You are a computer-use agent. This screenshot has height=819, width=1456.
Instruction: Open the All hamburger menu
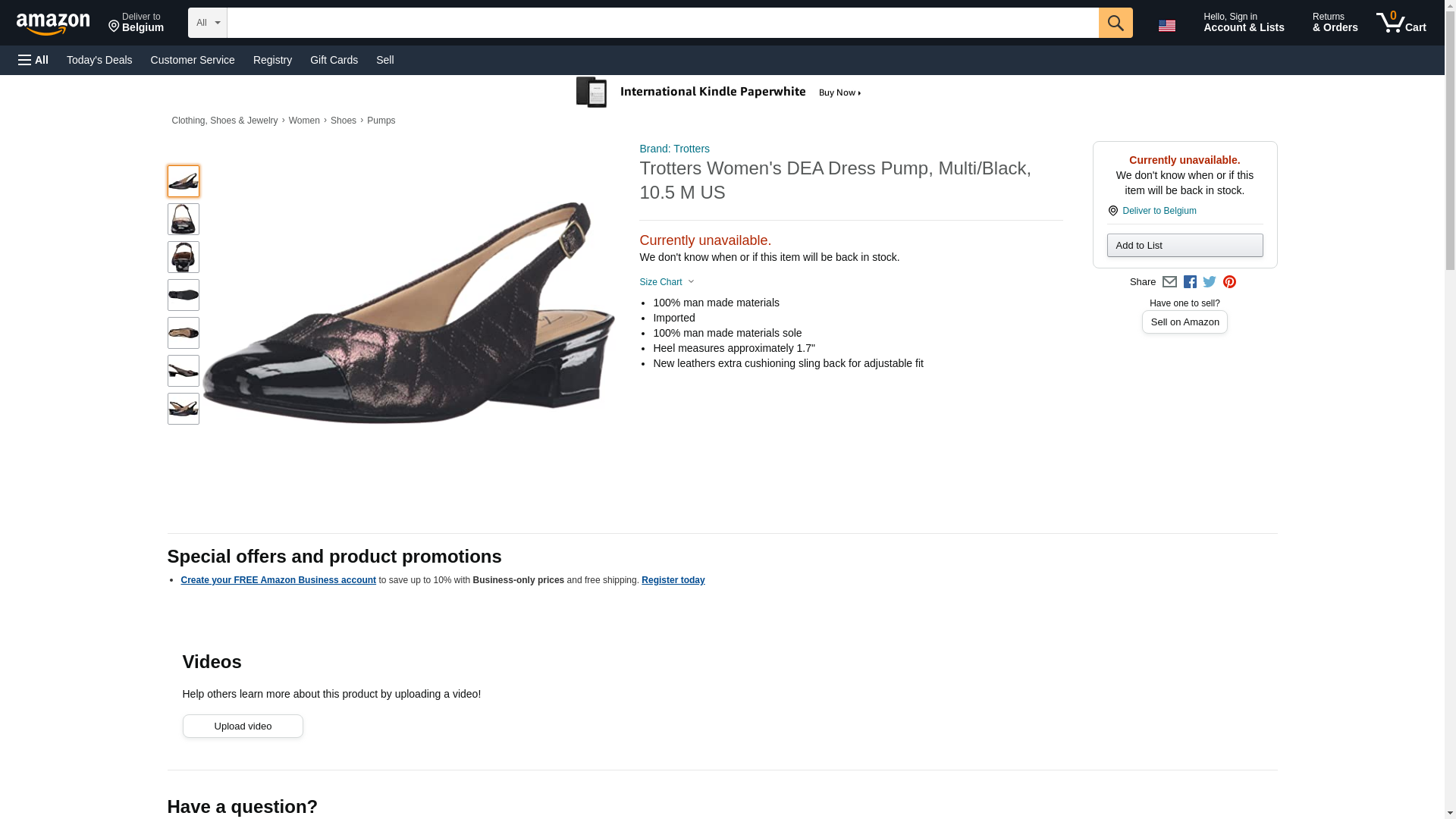pos(33,60)
